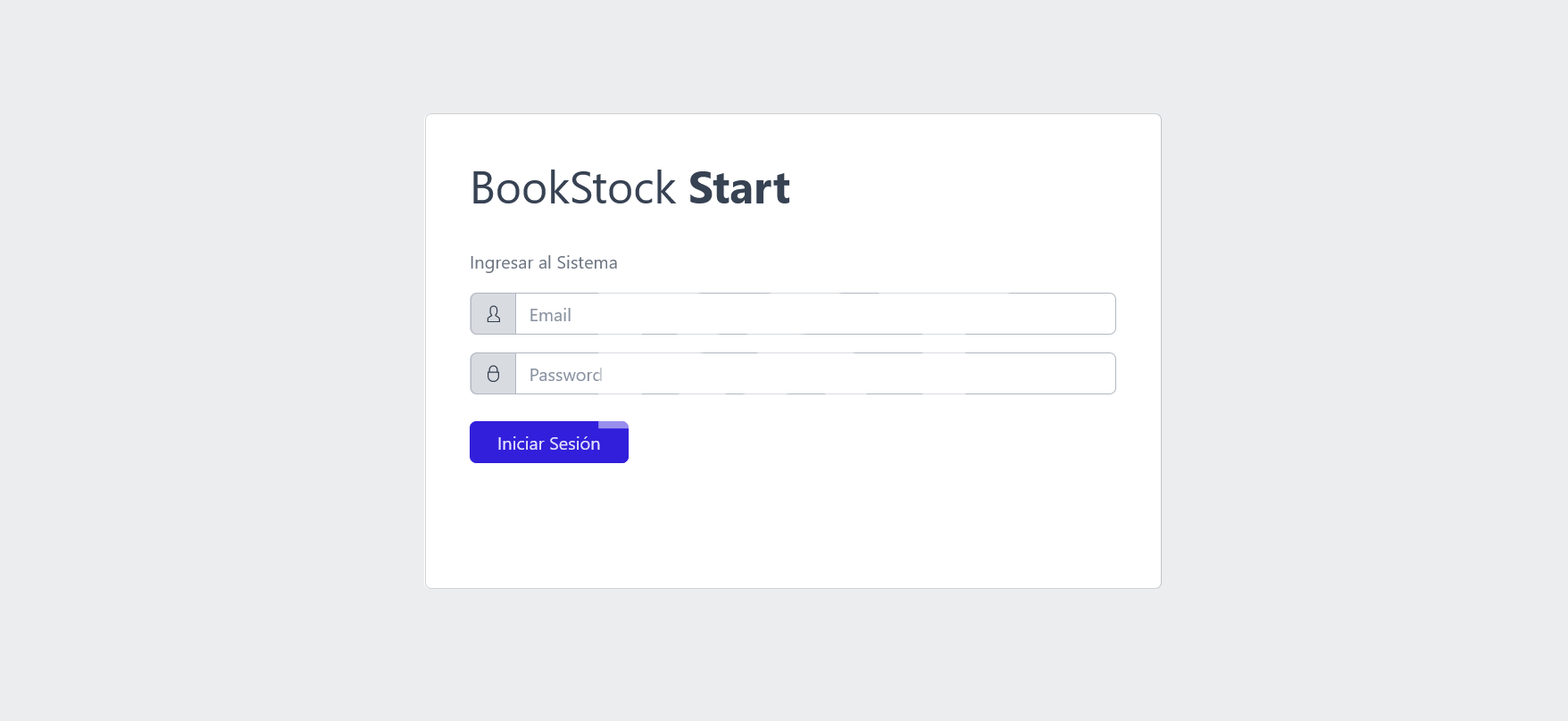
Task: Click the word Ingresar in the subtitle
Action: tap(501, 262)
